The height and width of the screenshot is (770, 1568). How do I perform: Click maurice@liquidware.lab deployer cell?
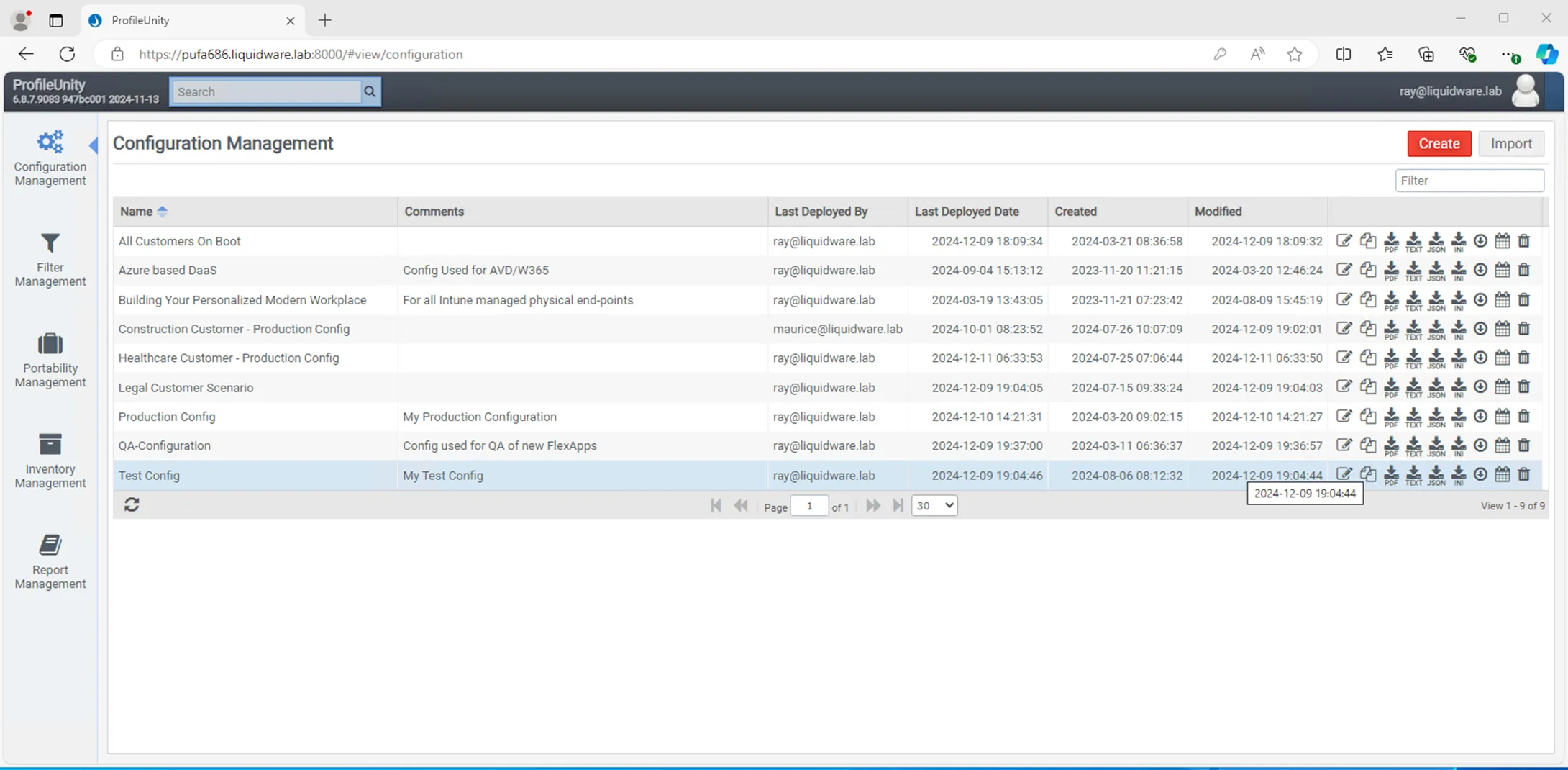pos(837,329)
